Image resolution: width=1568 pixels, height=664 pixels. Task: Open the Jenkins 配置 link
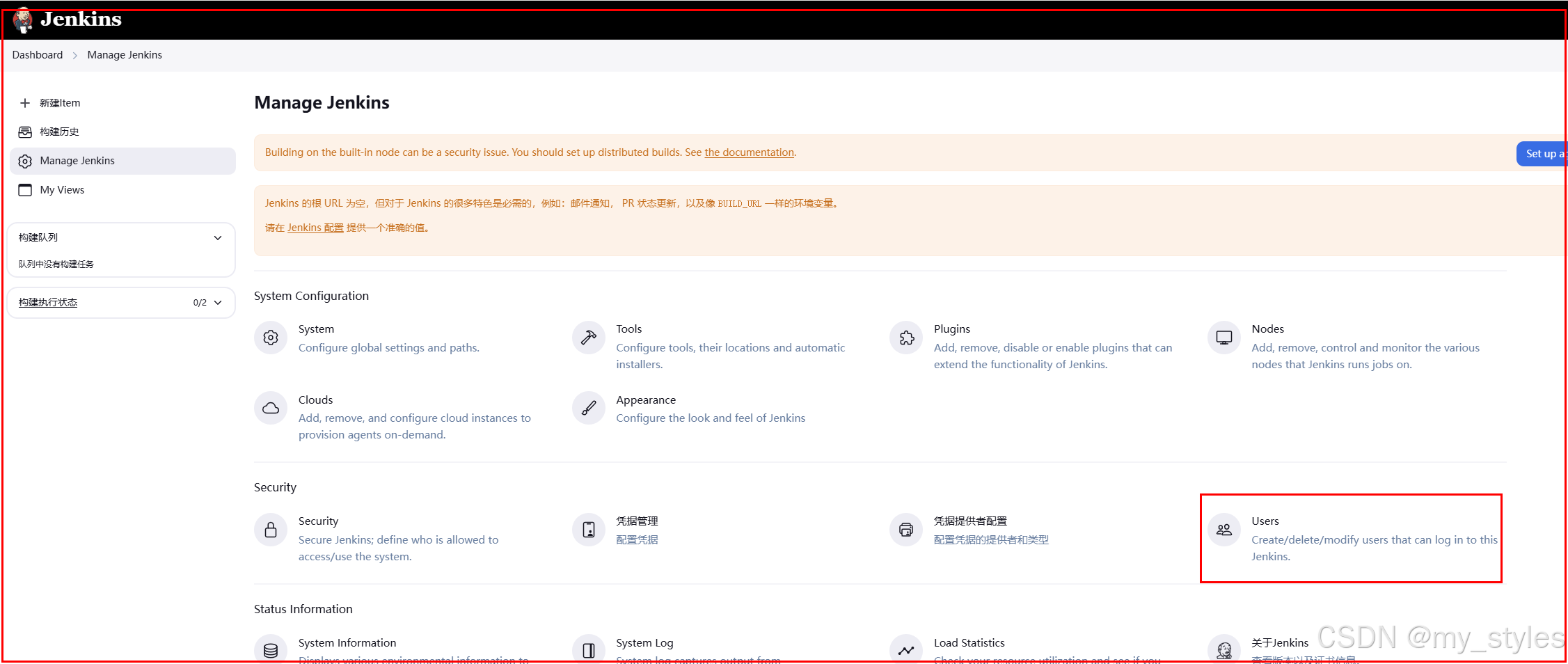click(x=315, y=228)
